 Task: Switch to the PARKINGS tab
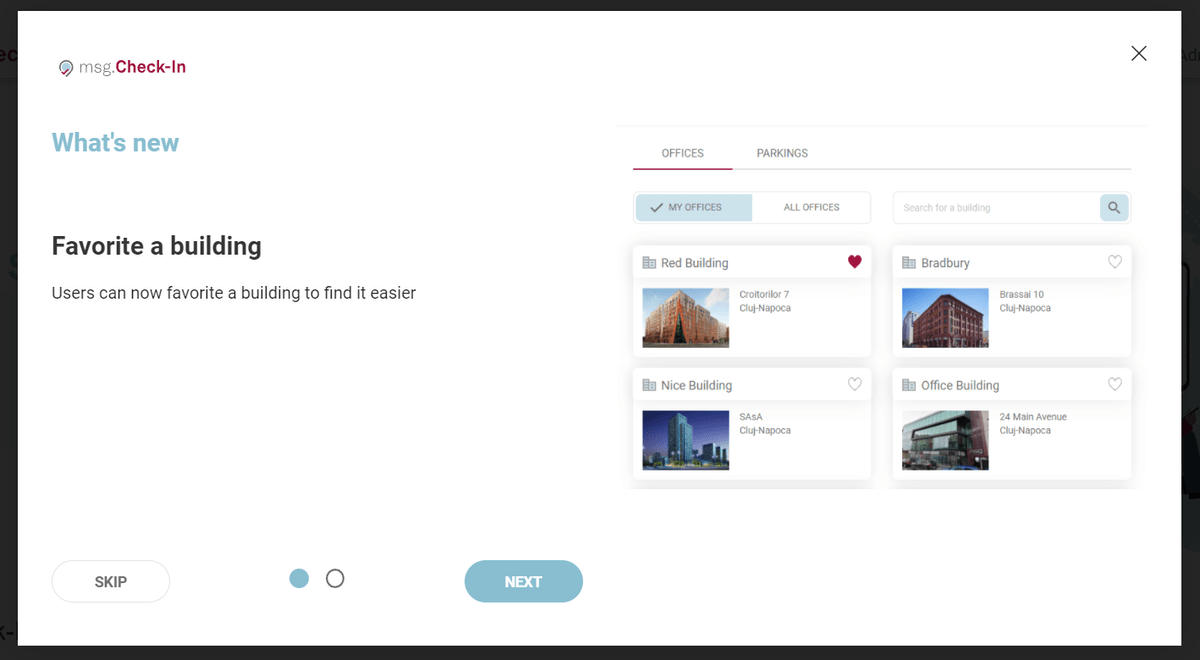[x=782, y=153]
